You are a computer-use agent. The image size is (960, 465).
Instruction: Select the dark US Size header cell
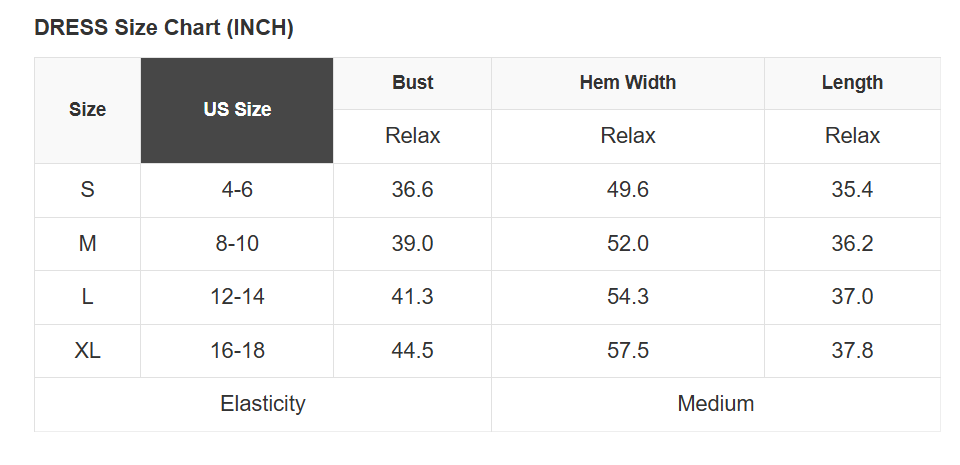237,110
